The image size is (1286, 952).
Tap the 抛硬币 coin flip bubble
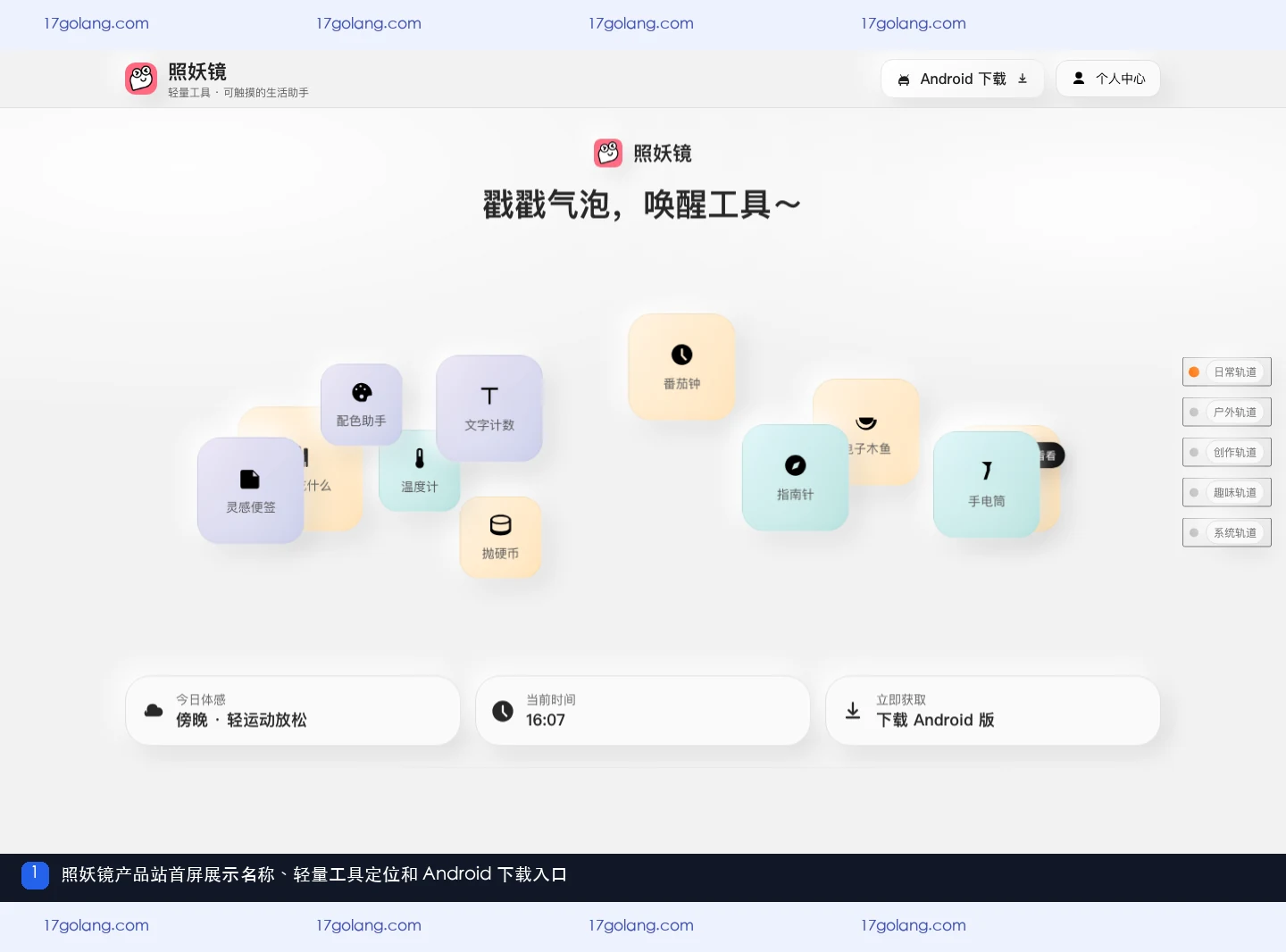(x=500, y=538)
